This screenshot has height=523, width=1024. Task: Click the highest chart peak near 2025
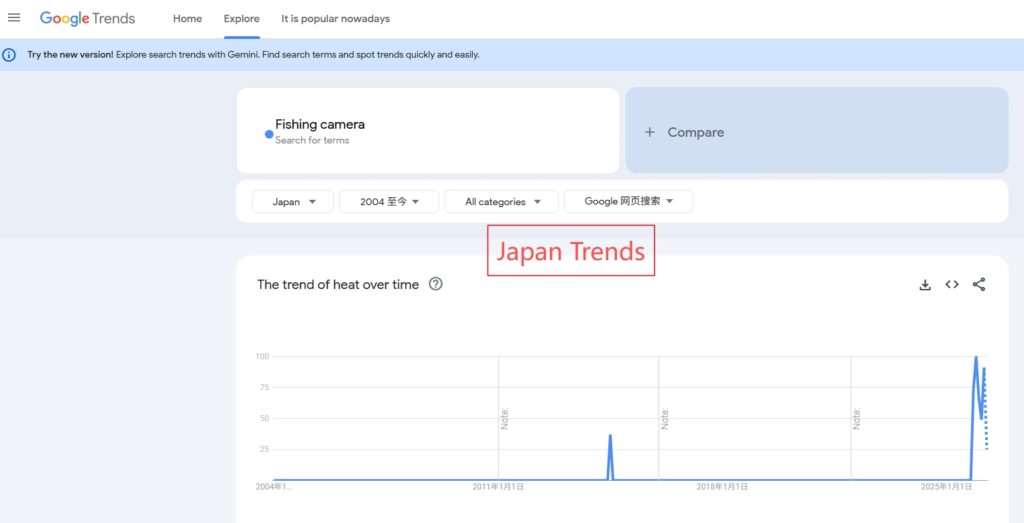[976, 358]
